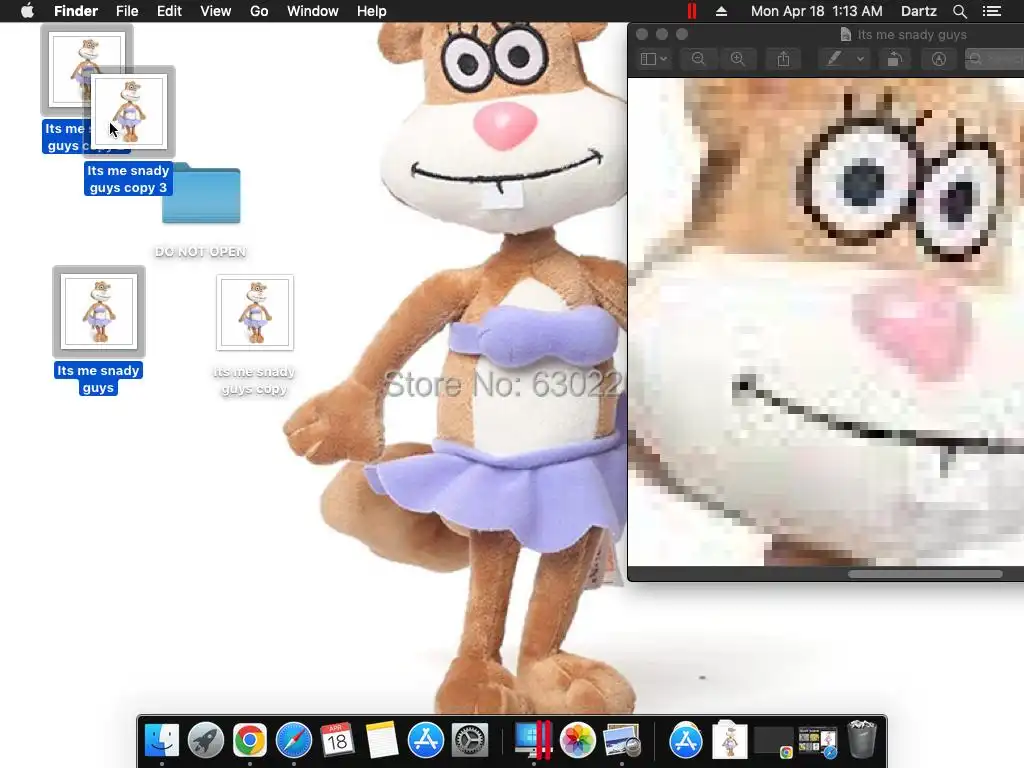
Task: Select the Highlight pen tool in Preview
Action: tap(834, 59)
